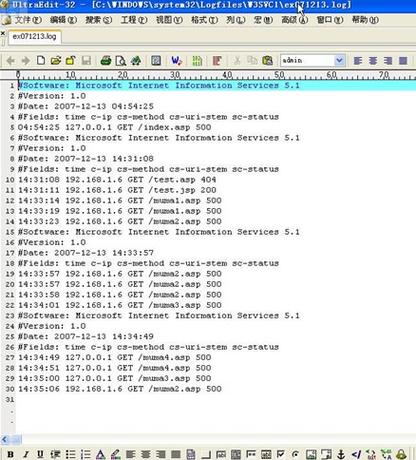Insert anchor using anchor icon
The width and height of the screenshot is (416, 460).
point(341,454)
